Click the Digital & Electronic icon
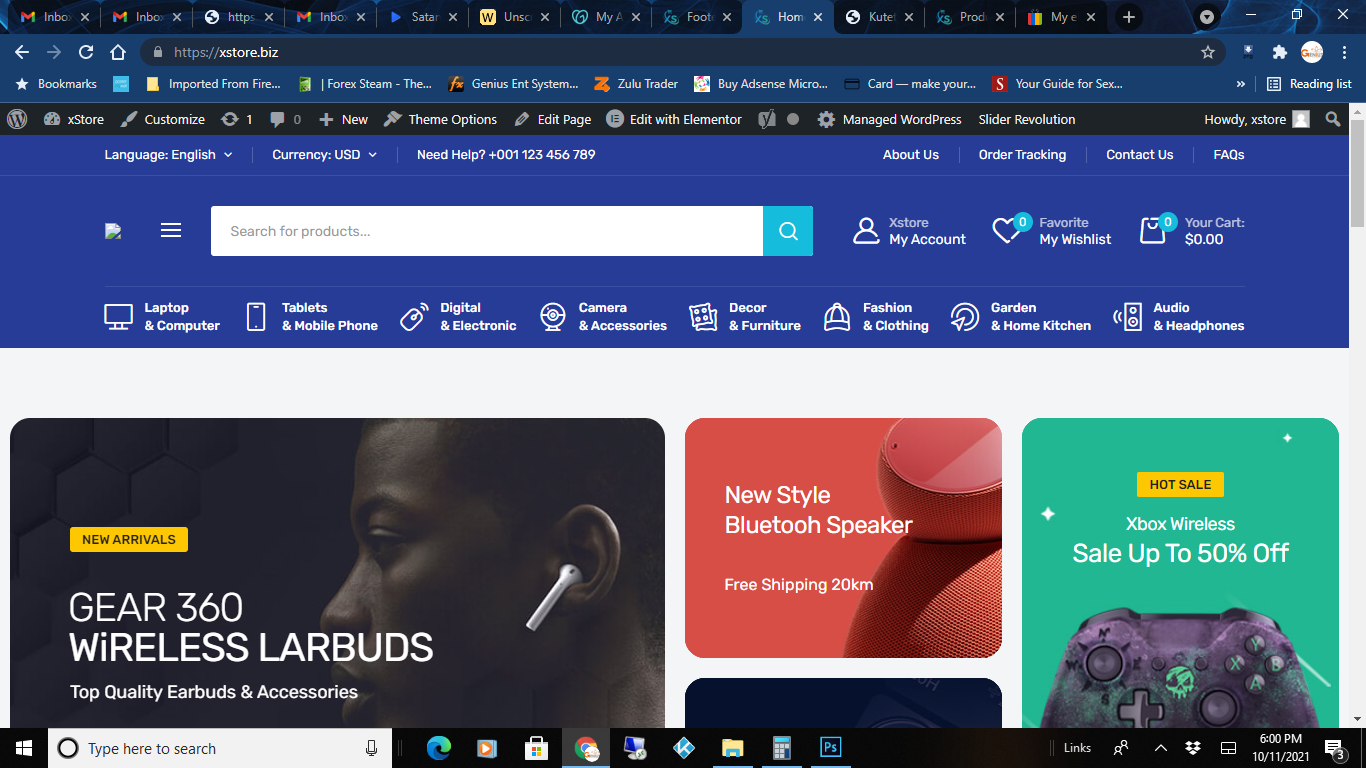This screenshot has width=1366, height=768. 415,317
